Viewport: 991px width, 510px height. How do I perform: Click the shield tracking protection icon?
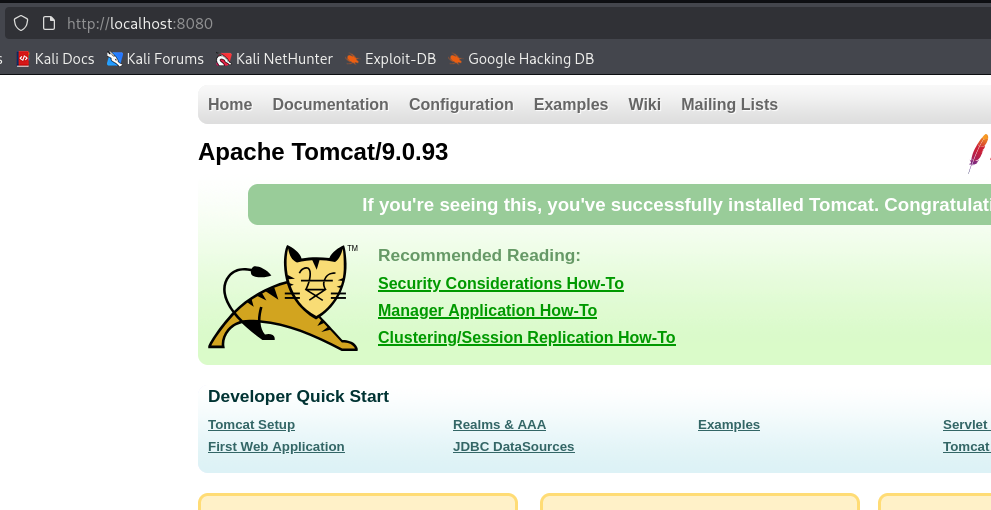click(x=21, y=23)
